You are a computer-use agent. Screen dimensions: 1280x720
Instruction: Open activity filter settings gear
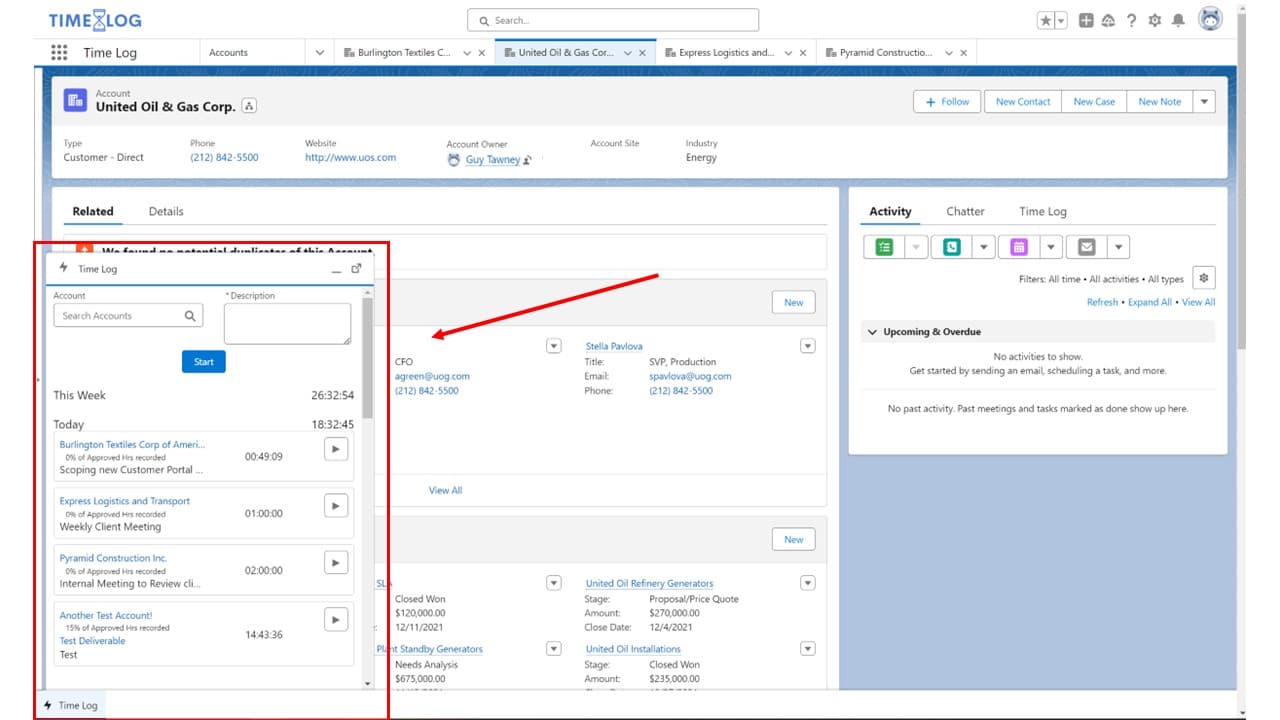coord(1204,278)
